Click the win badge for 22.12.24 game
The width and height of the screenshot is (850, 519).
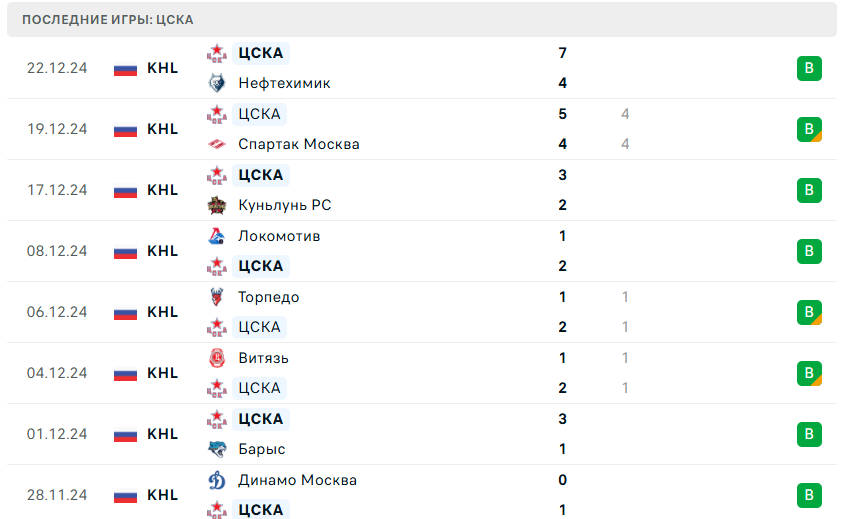(x=809, y=69)
